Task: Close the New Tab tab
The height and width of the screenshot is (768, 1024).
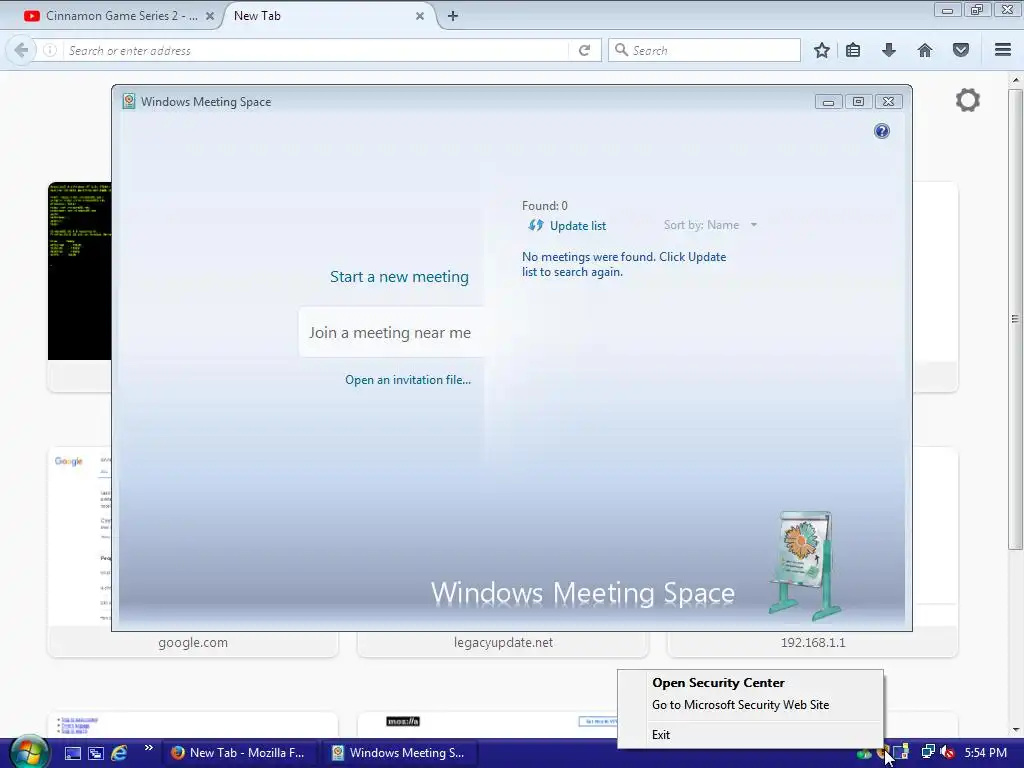Action: (420, 16)
